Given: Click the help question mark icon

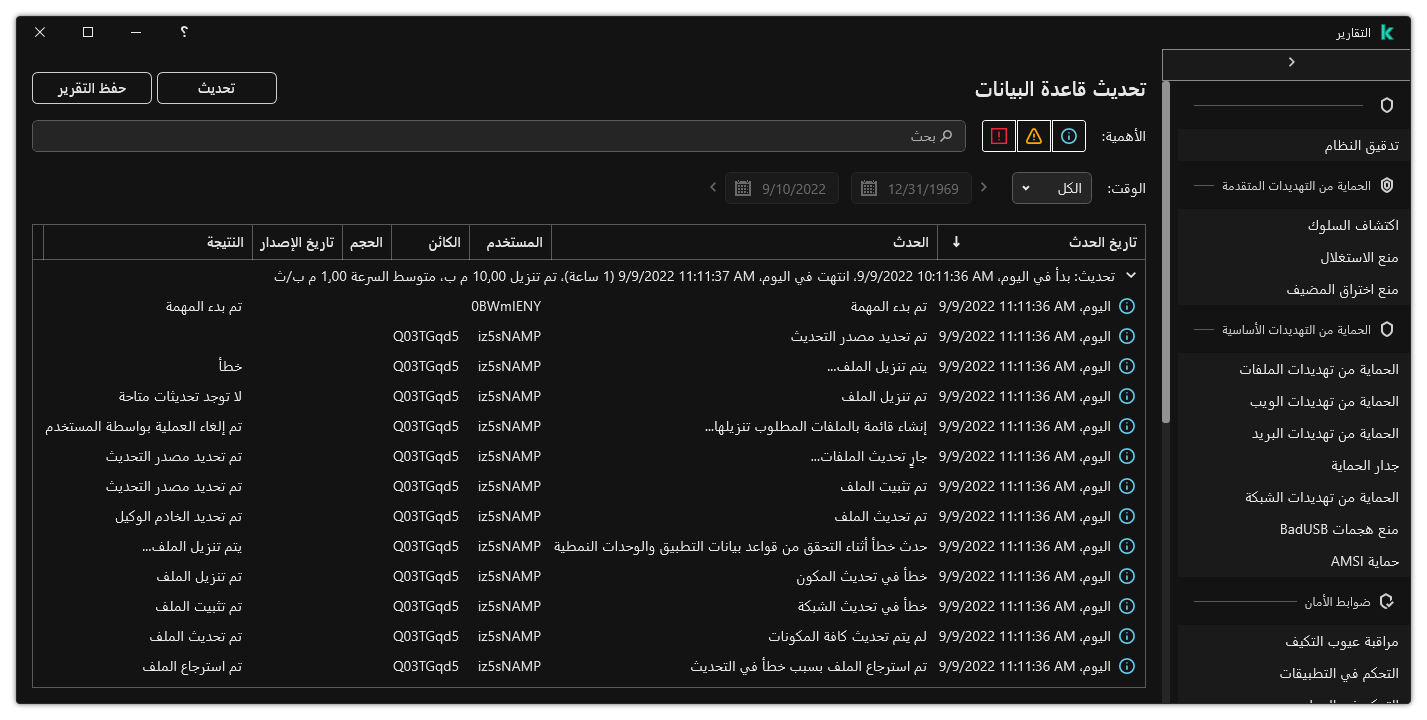Looking at the screenshot, I should point(183,32).
